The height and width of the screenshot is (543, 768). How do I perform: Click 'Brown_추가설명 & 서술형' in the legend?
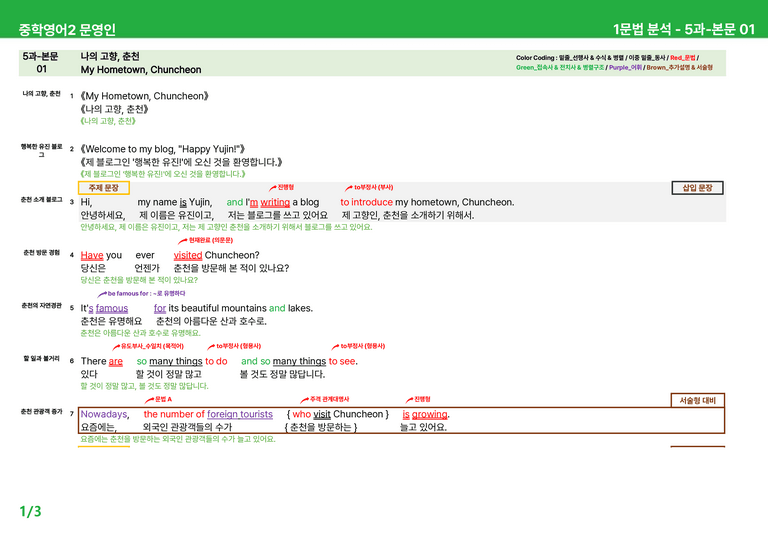680,68
